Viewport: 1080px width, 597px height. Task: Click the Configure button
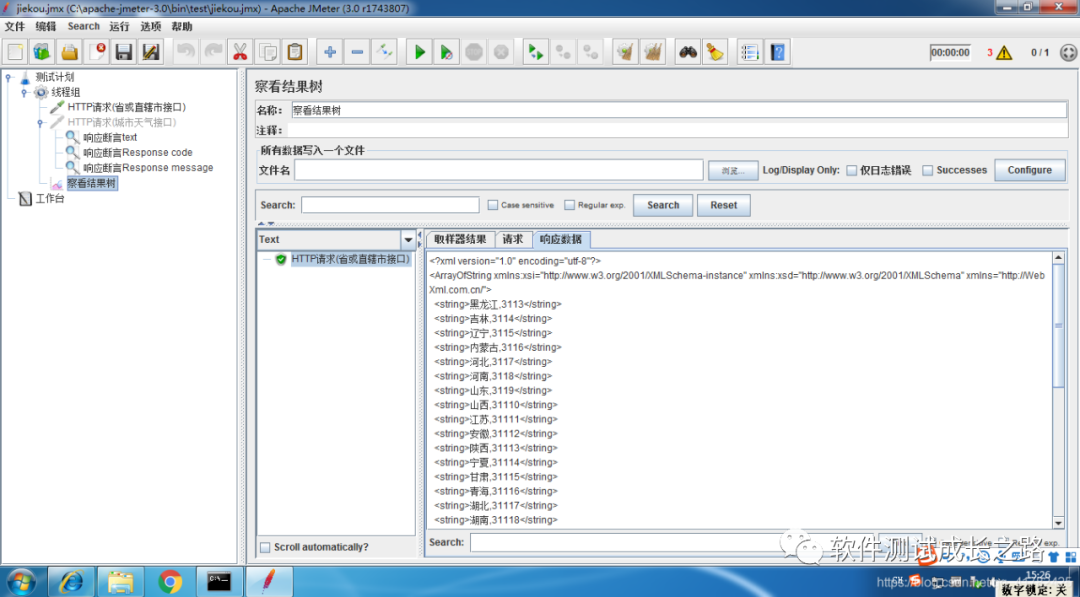pos(1030,170)
